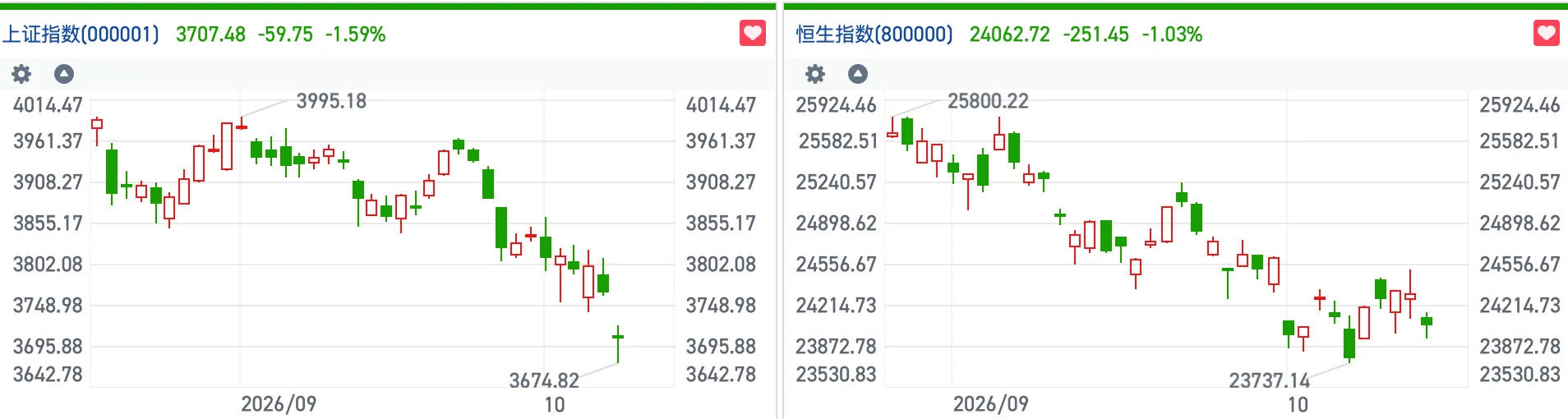This screenshot has width=1568, height=419.
Task: Select the 3674.82 low label on Shanghai chart
Action: click(x=544, y=380)
